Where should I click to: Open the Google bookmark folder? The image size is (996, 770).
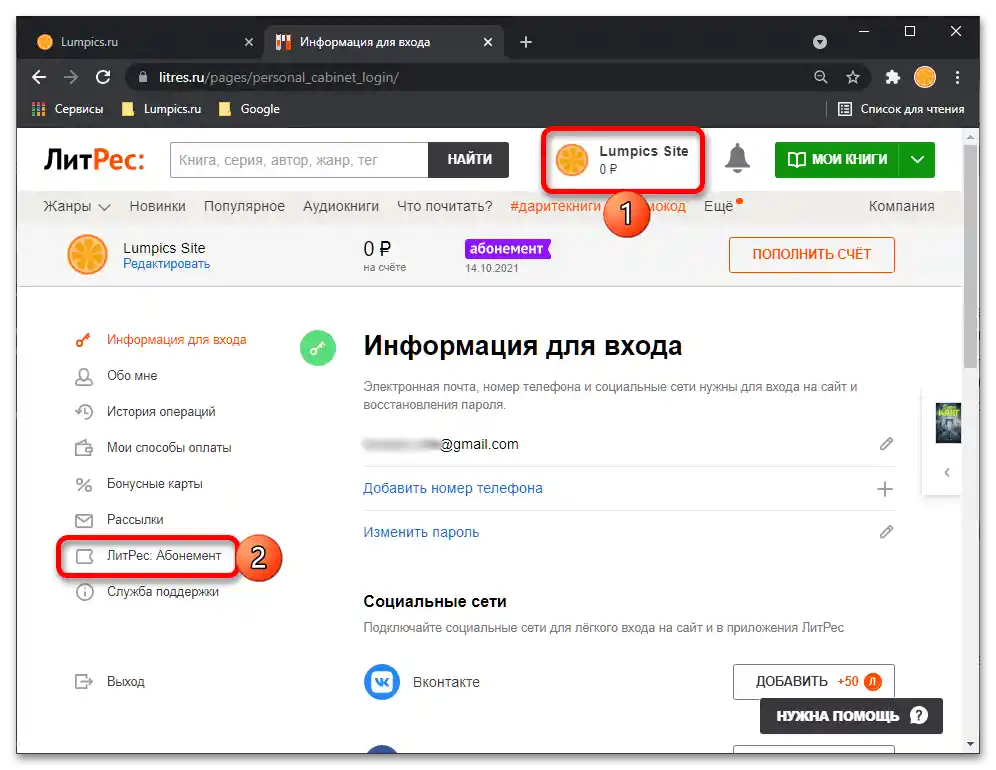coord(249,109)
